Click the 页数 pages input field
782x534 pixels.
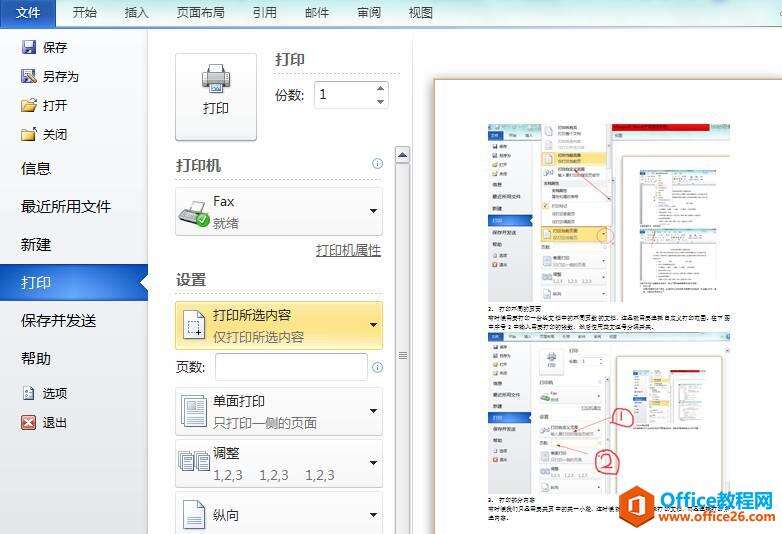tap(292, 367)
